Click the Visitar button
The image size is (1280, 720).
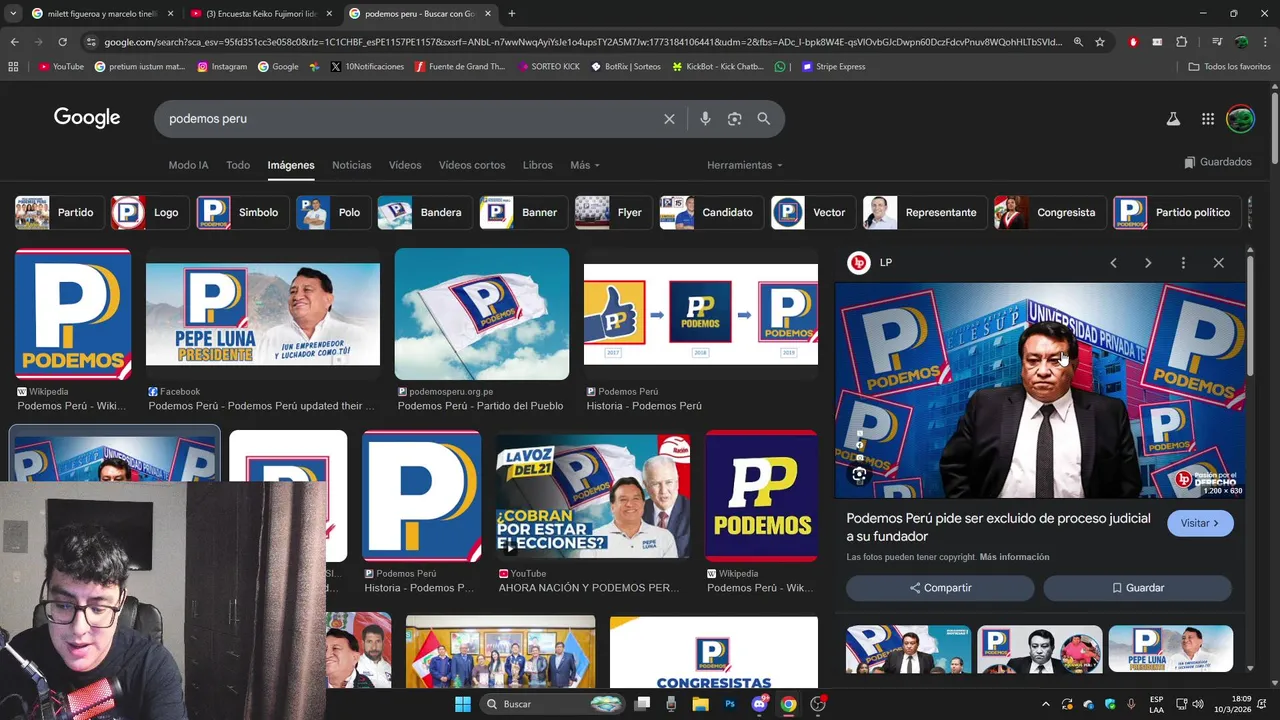[x=1200, y=523]
